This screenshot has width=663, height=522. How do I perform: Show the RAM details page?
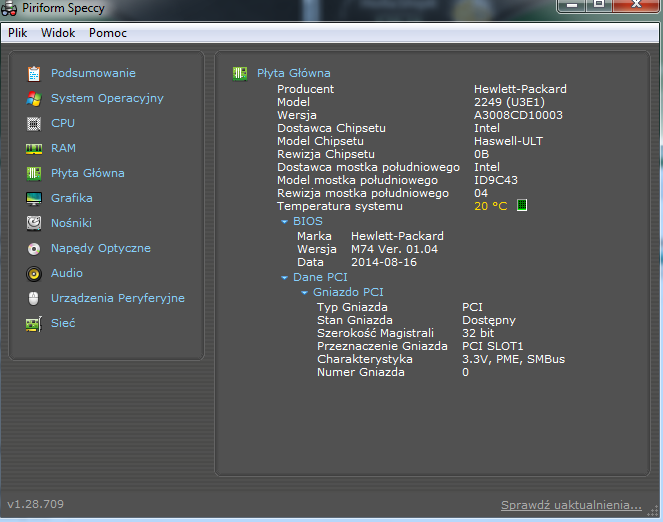click(63, 148)
